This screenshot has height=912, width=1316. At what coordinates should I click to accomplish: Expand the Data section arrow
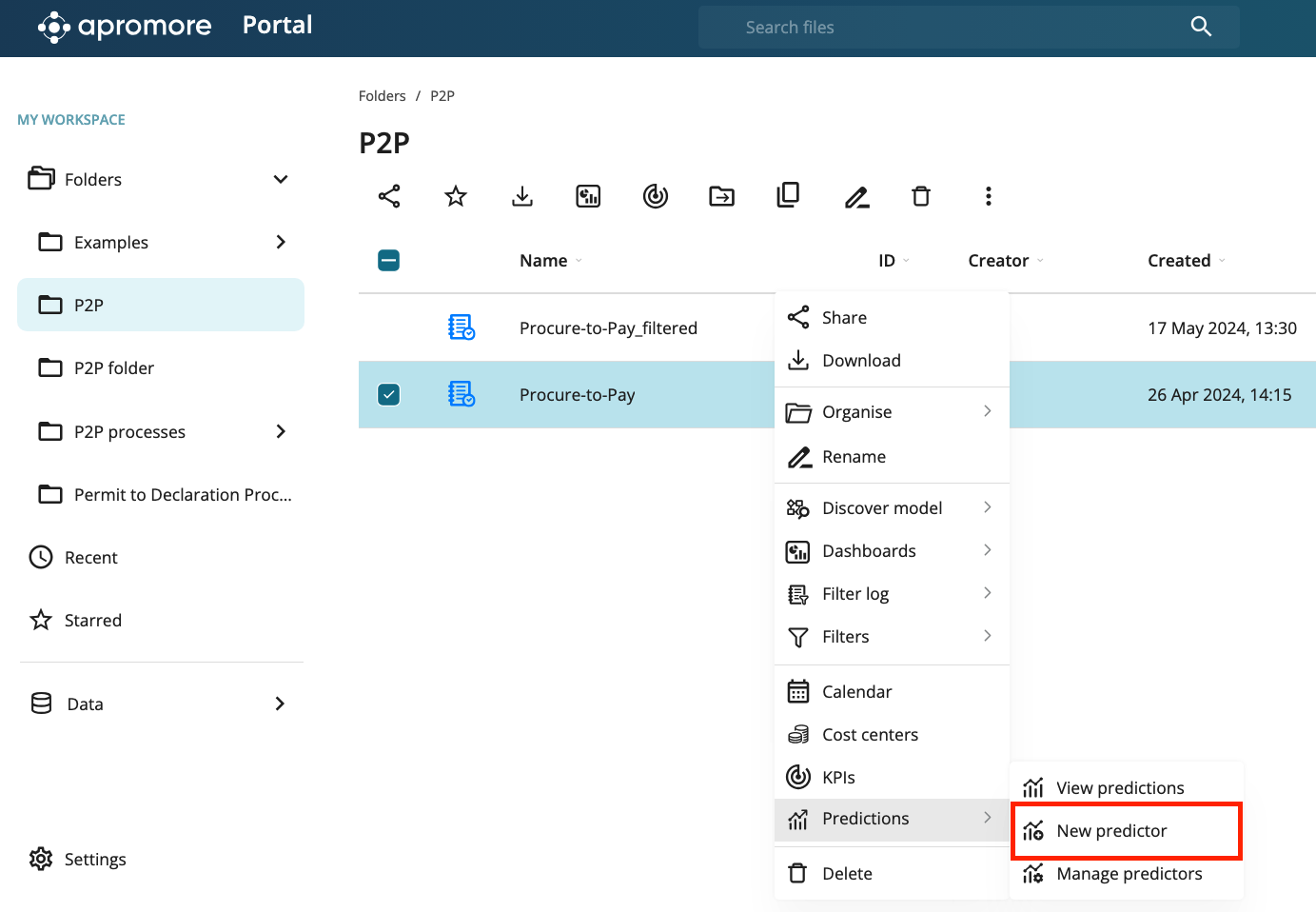280,704
